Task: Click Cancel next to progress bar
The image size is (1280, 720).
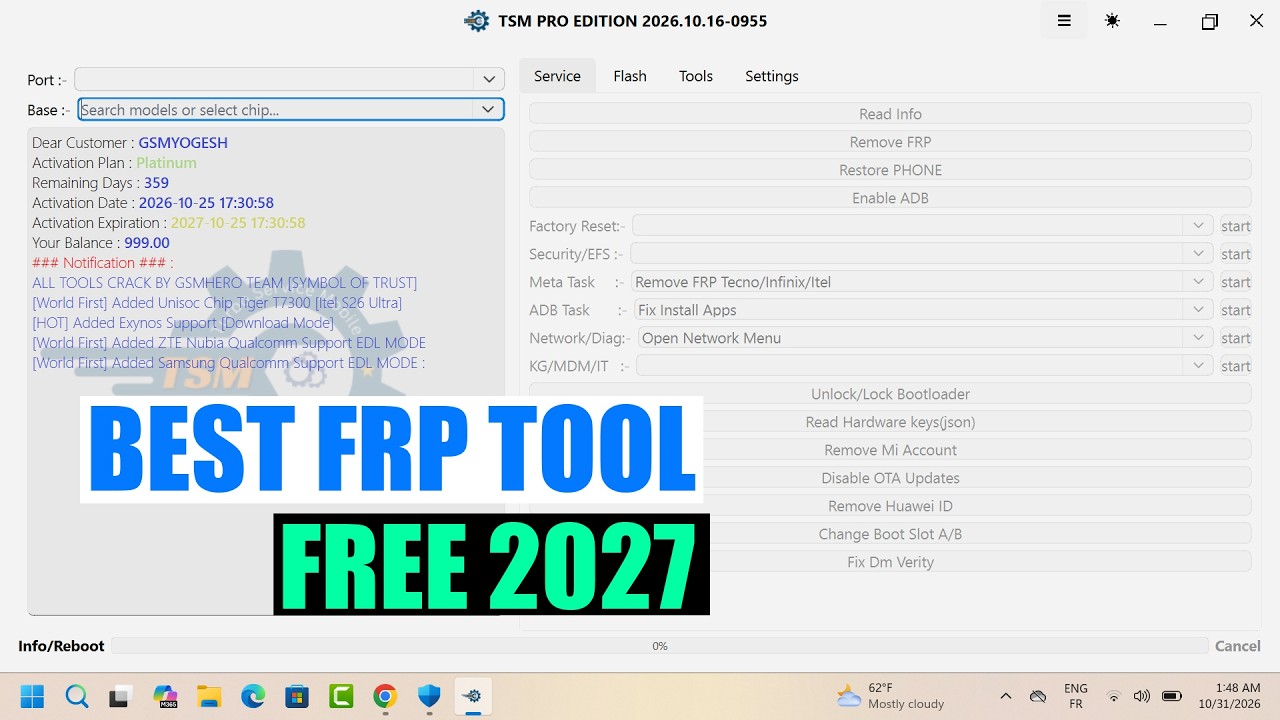Action: (x=1237, y=646)
